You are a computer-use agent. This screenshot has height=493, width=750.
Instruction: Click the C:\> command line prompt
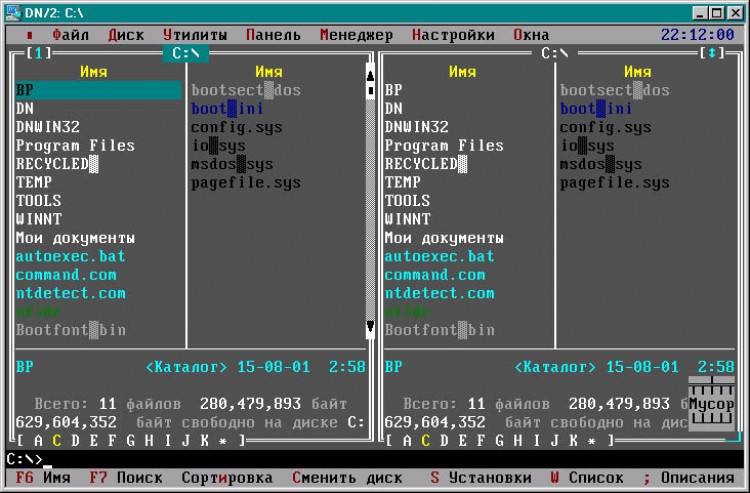click(25, 459)
